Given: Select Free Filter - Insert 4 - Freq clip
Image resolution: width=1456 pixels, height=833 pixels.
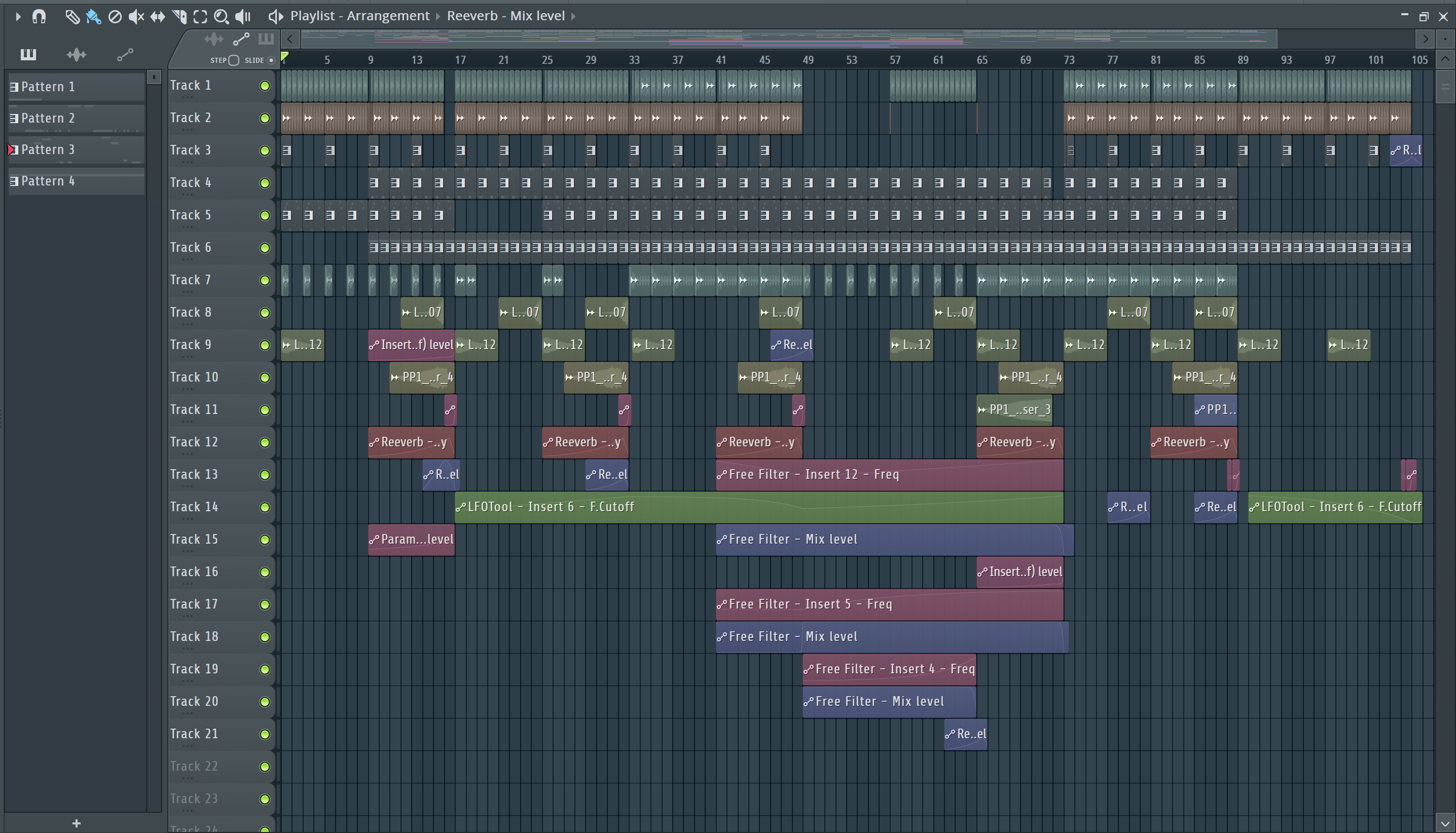Looking at the screenshot, I should [889, 669].
